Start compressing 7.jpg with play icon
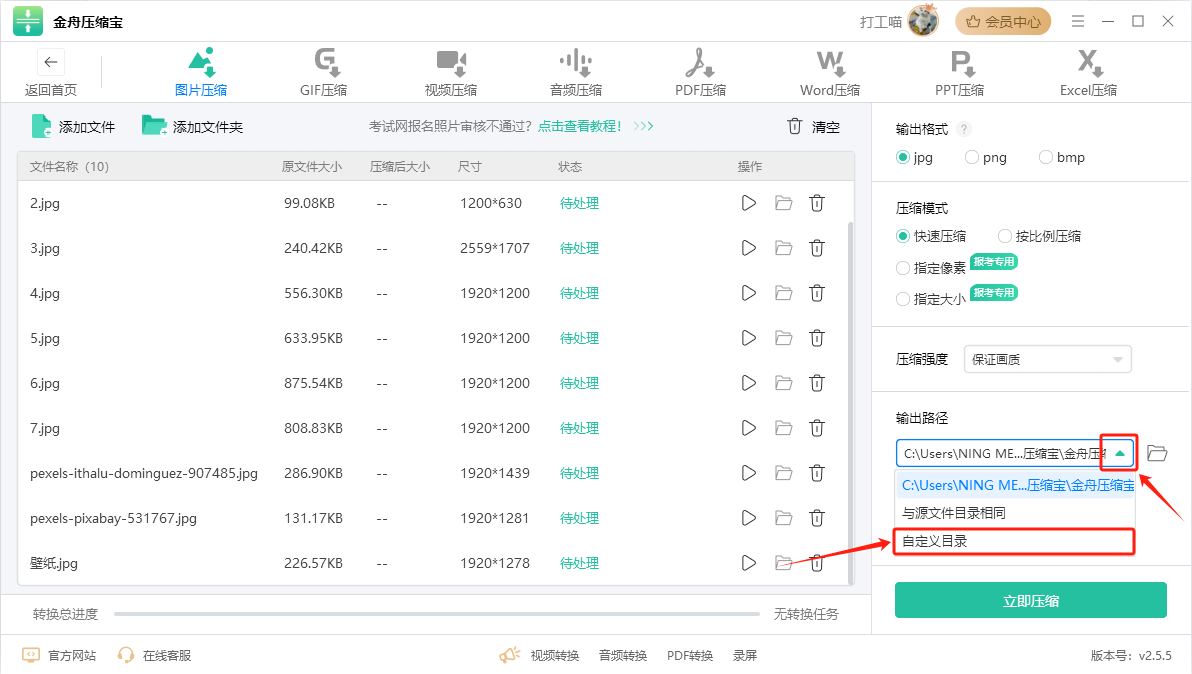The width and height of the screenshot is (1192, 674). coord(749,428)
